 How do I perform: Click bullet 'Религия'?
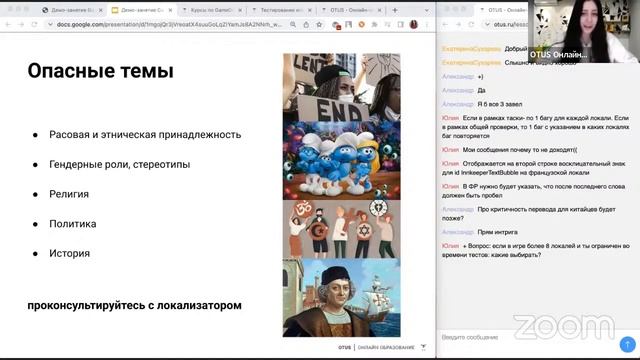[69, 194]
